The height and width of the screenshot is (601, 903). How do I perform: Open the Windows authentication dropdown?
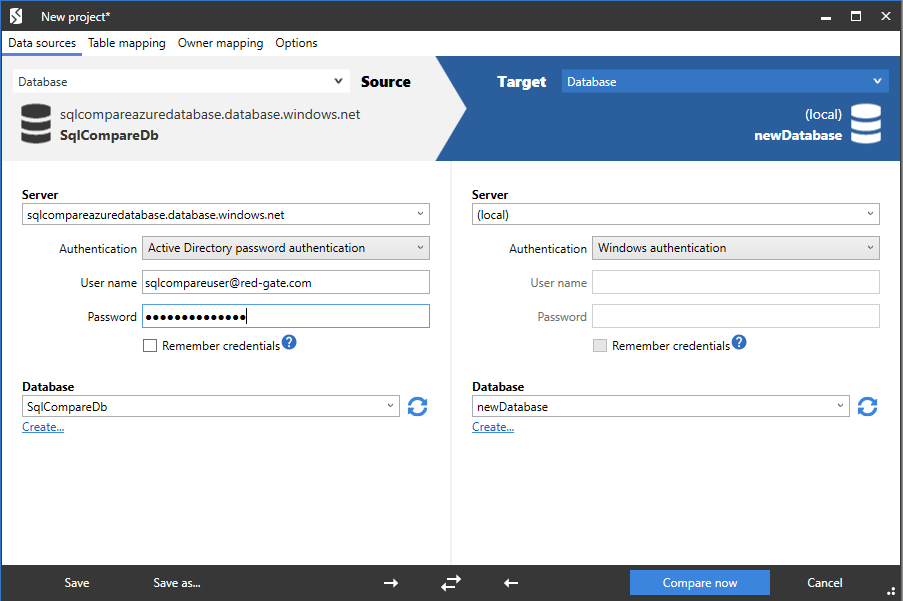735,247
